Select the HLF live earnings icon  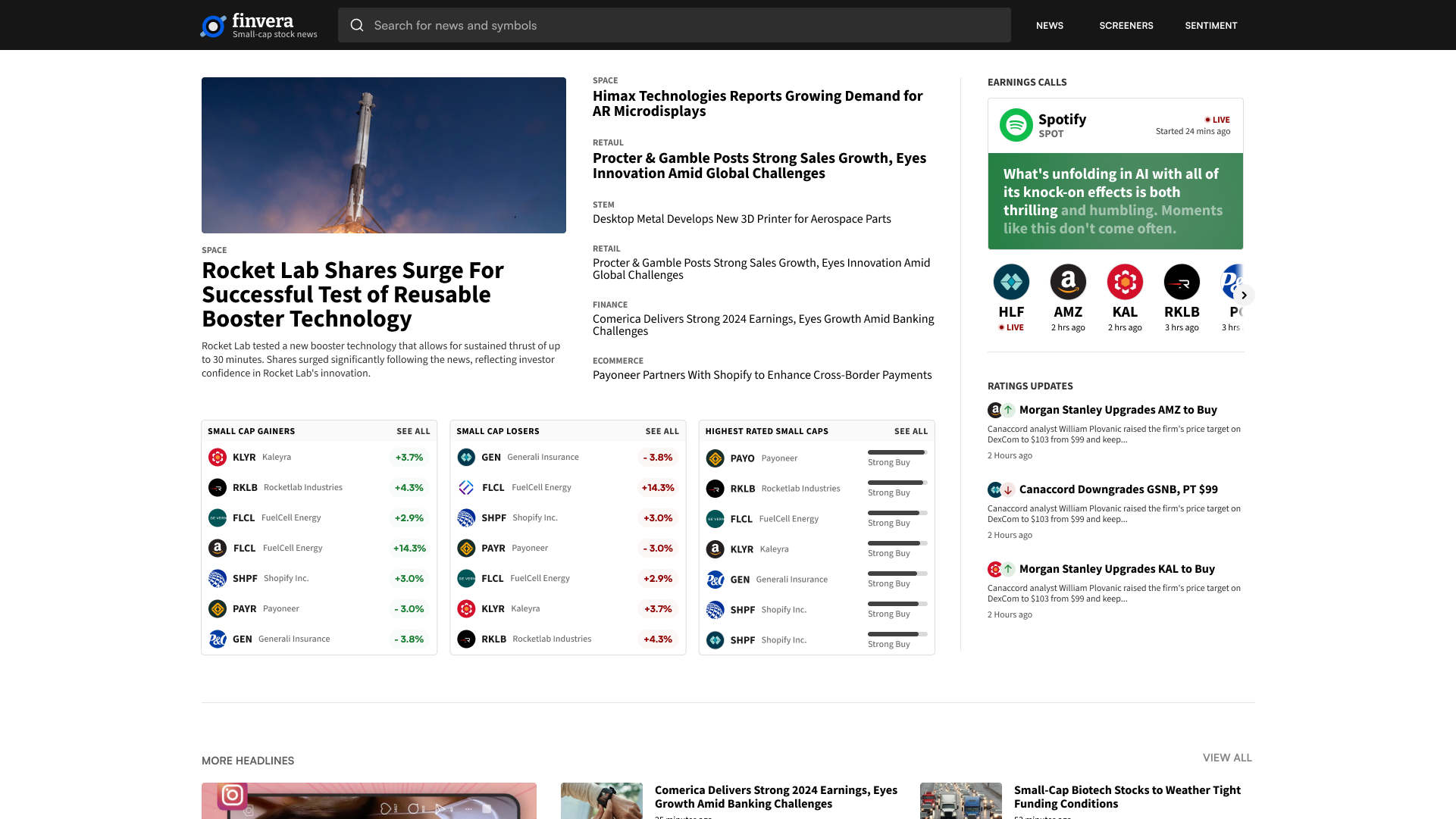pyautogui.click(x=1011, y=282)
